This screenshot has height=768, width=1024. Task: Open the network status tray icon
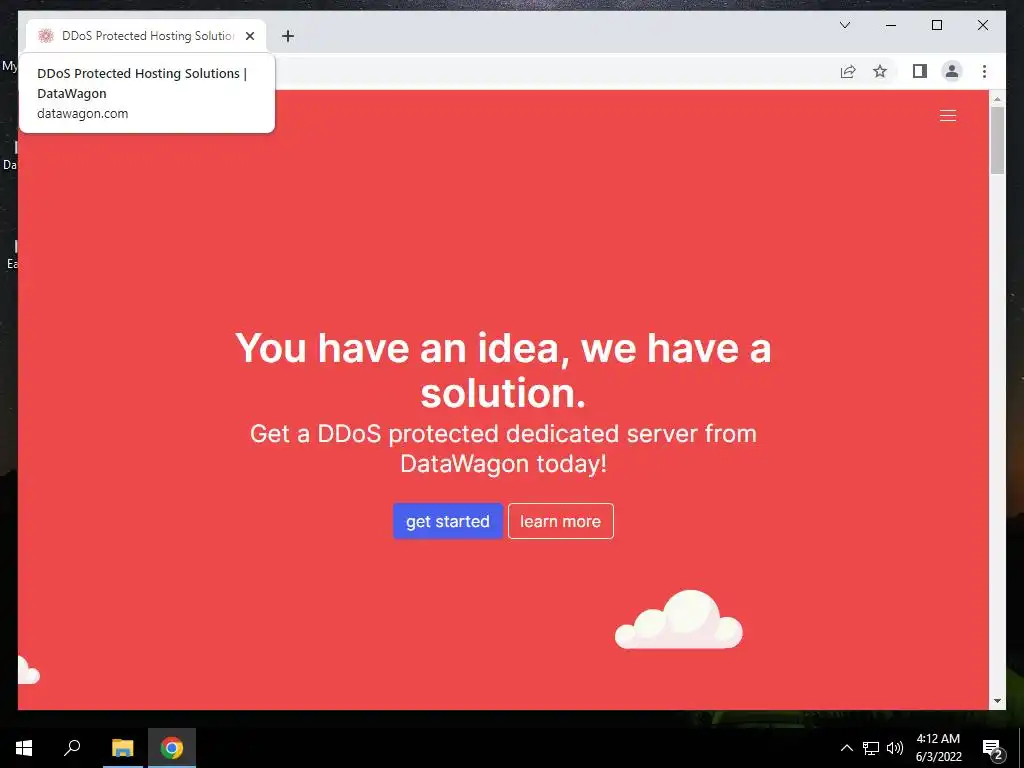pos(871,748)
